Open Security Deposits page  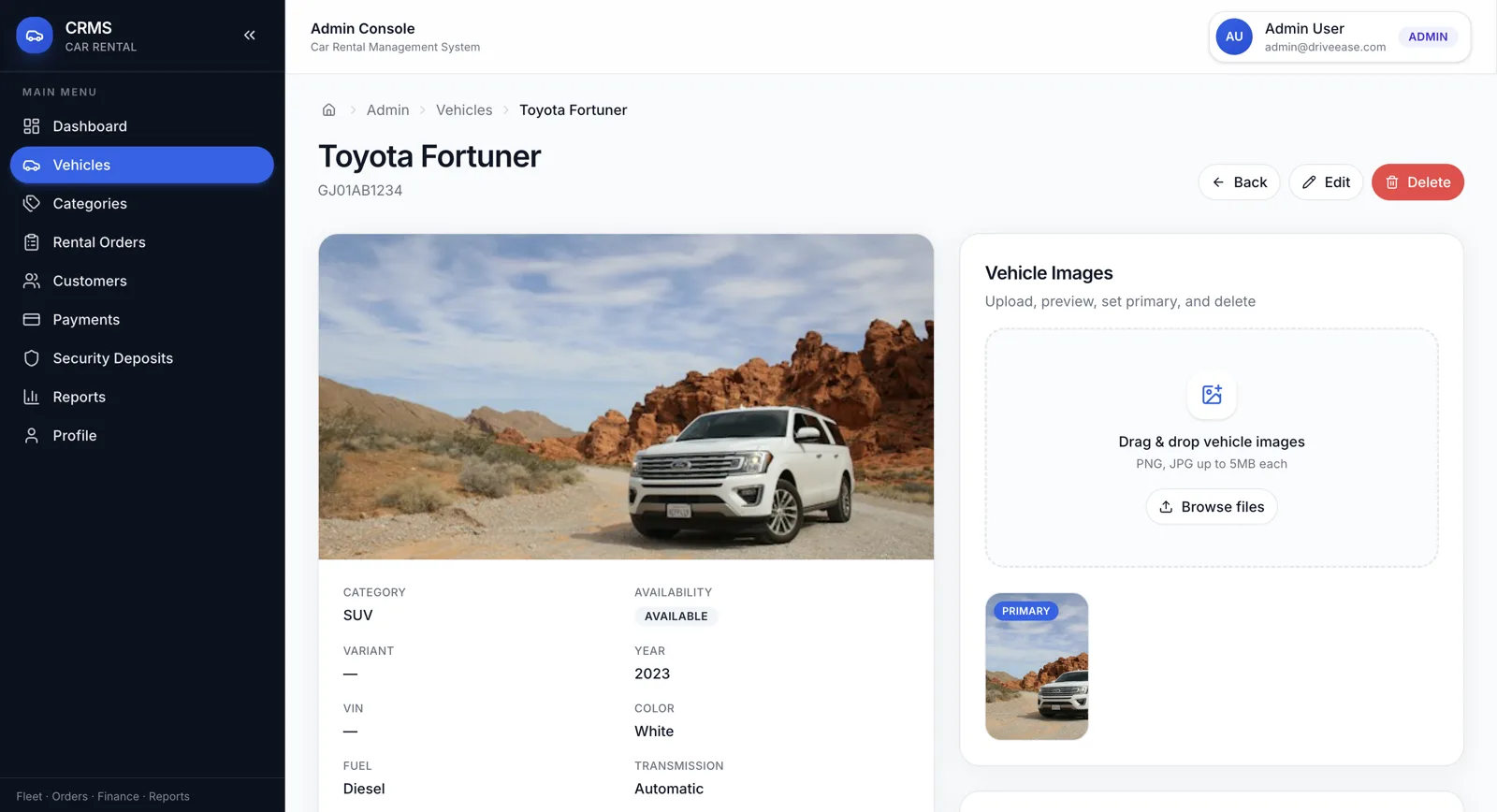(x=142, y=358)
